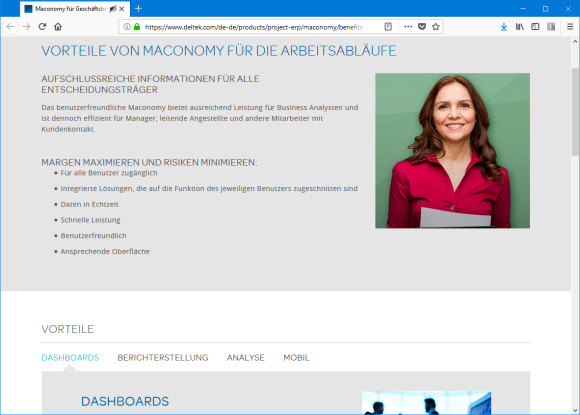
Task: Toggle the sidebar view icon
Action: (x=535, y=27)
